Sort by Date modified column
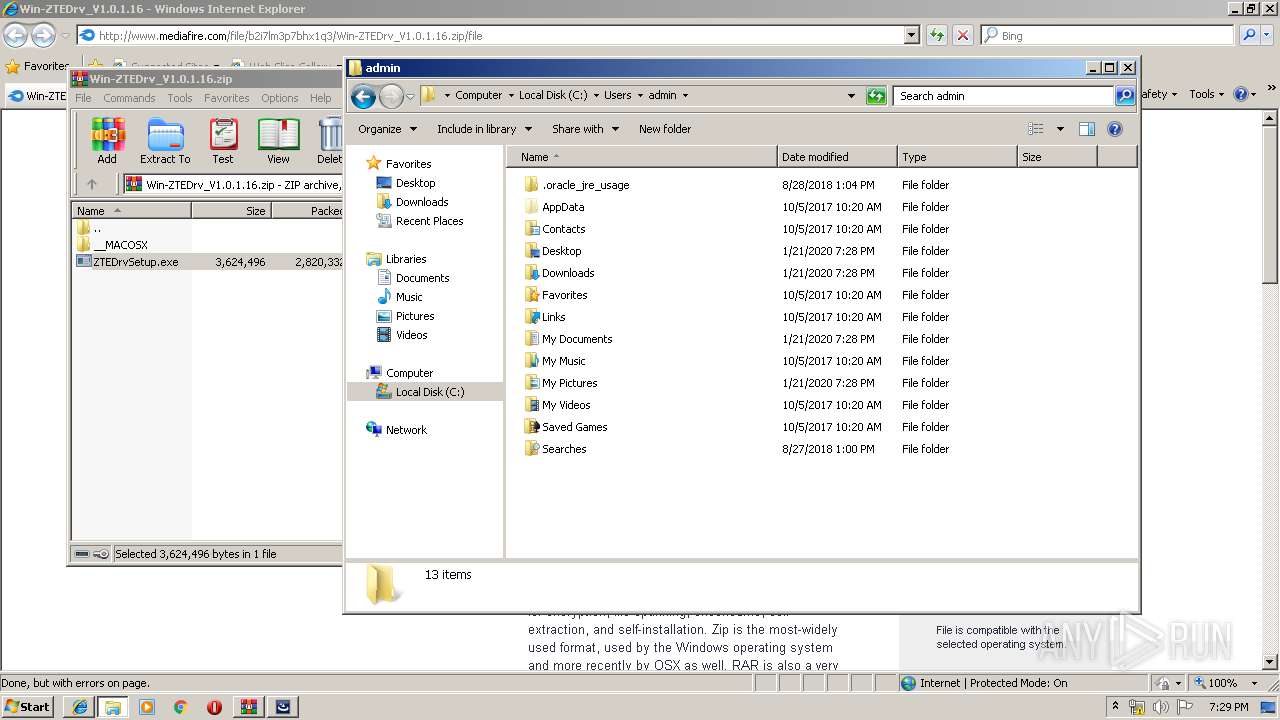1280x720 pixels. 837,157
